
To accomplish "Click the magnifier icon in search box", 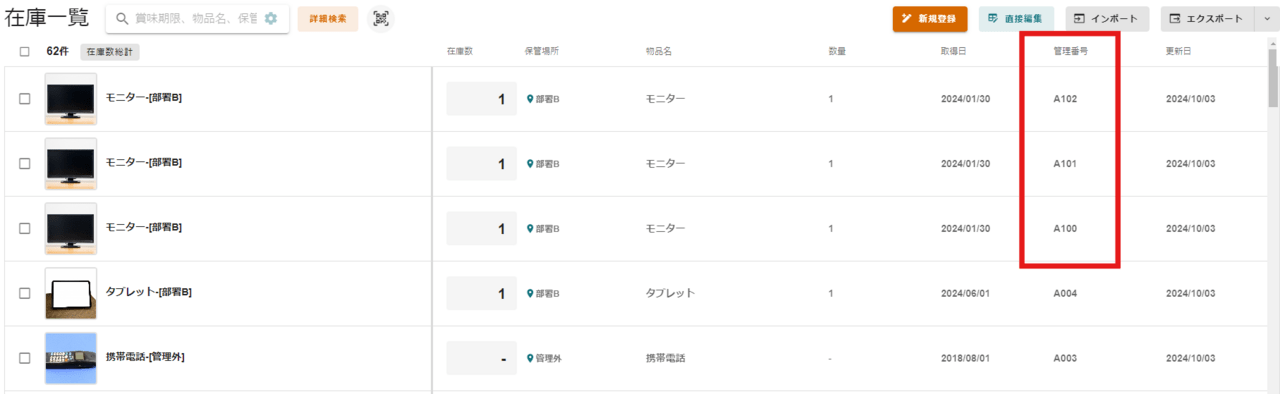I will (122, 18).
